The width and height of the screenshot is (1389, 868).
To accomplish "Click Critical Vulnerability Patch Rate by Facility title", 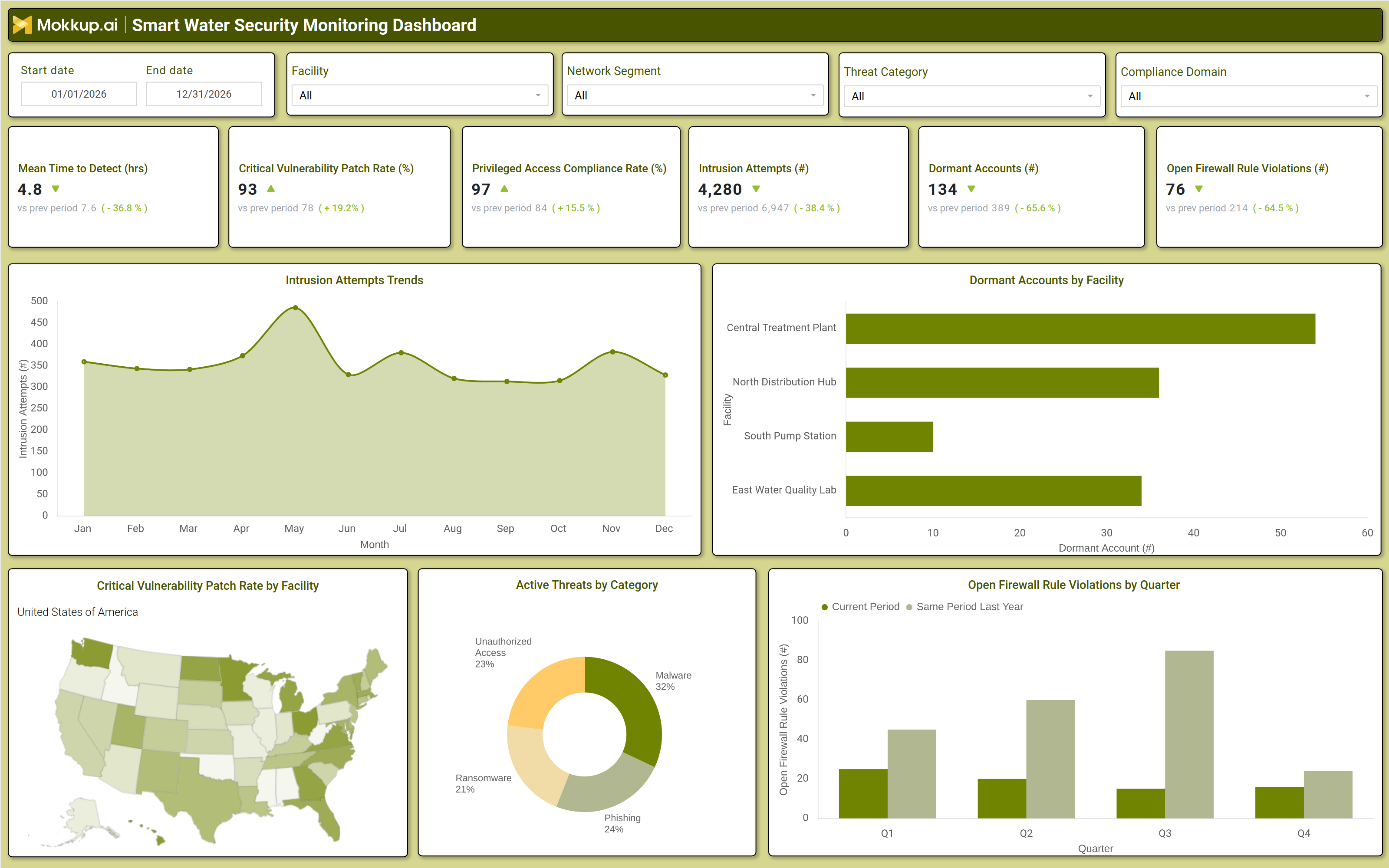I will pyautogui.click(x=208, y=585).
